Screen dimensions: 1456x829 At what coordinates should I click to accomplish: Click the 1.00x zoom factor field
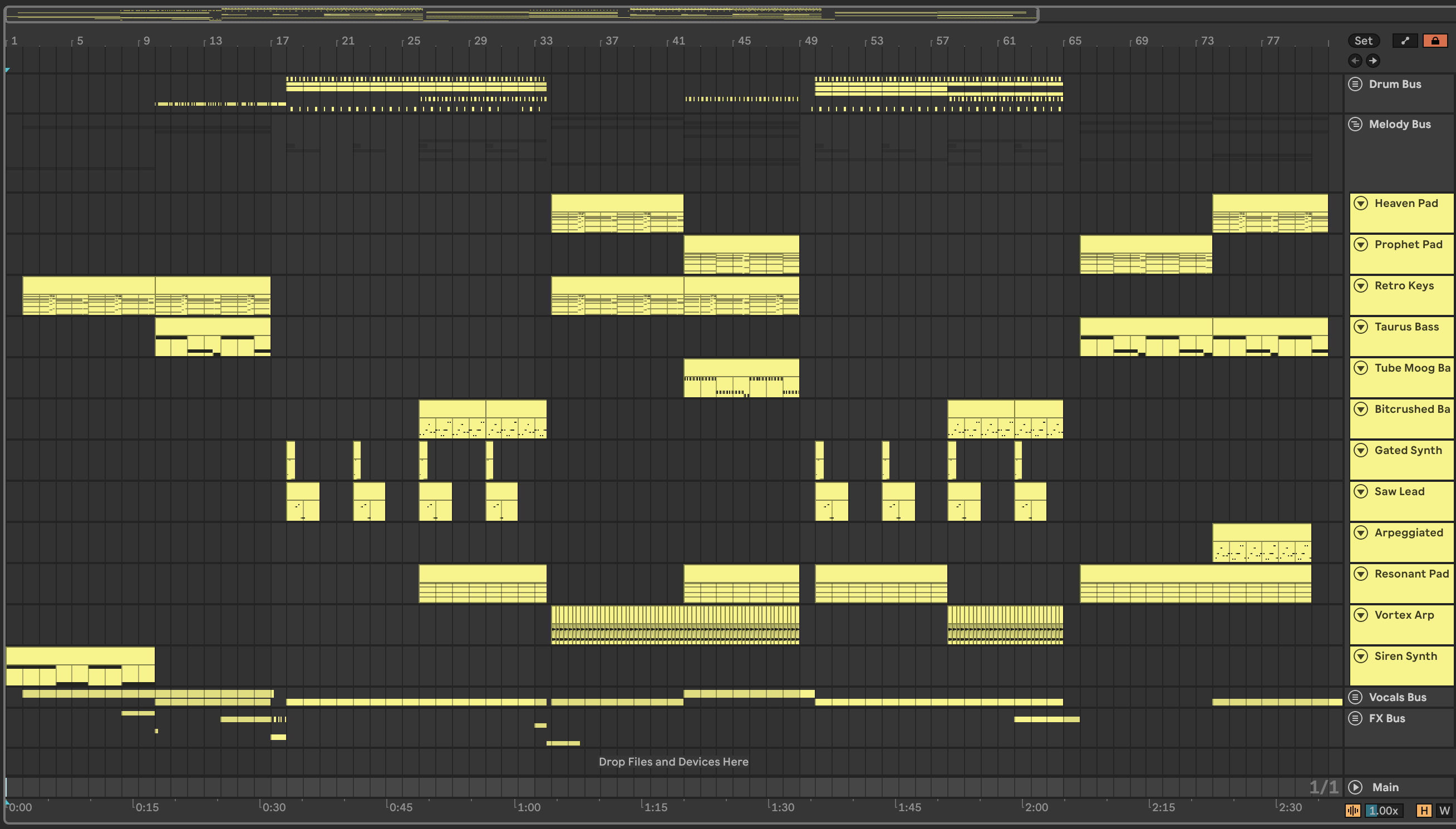pyautogui.click(x=1384, y=810)
